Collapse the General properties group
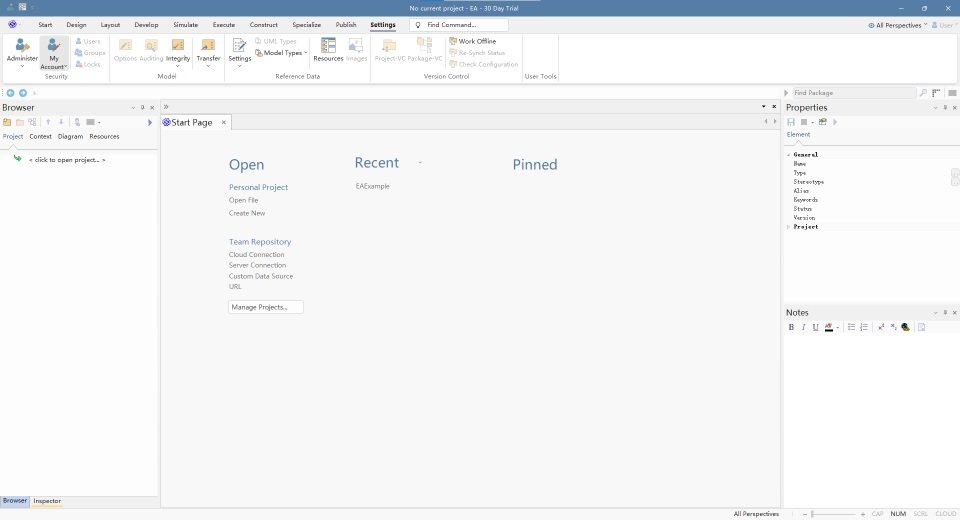 tap(789, 155)
